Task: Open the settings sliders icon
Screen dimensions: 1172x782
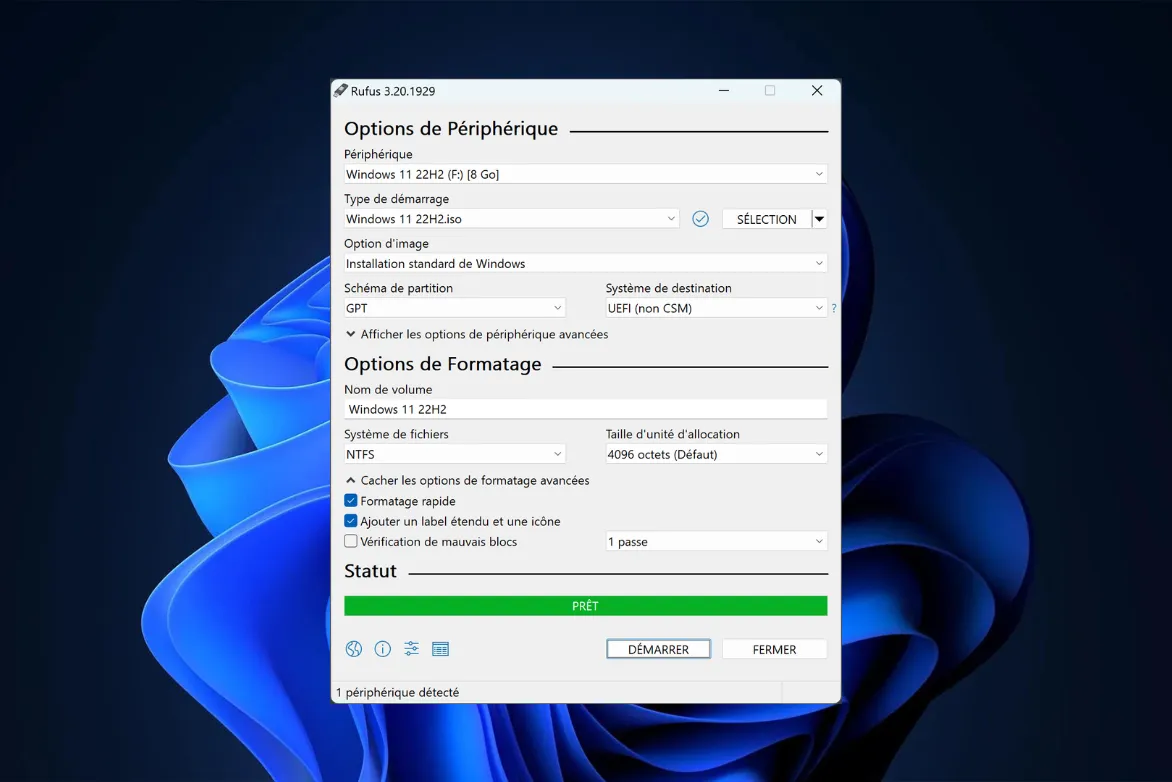Action: [412, 649]
